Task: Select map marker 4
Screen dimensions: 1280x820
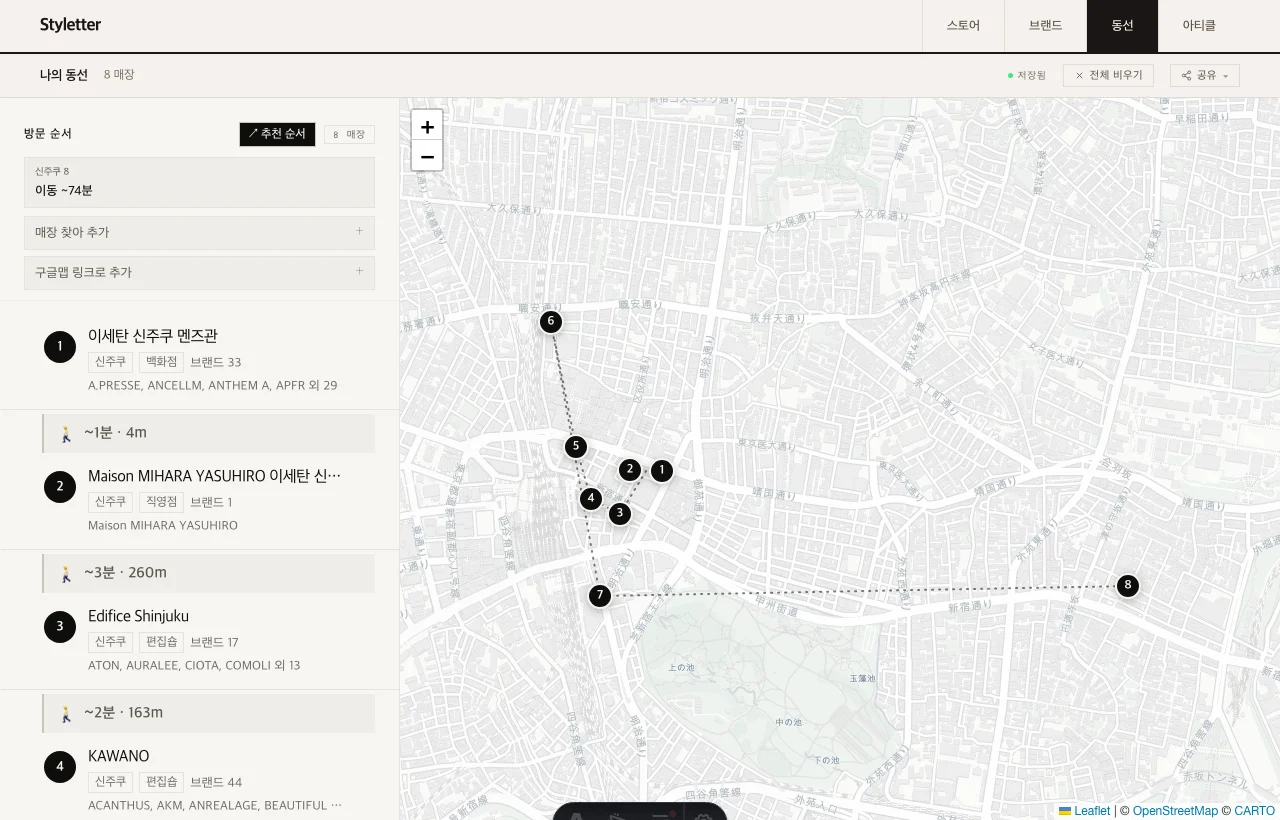Action: (x=590, y=497)
